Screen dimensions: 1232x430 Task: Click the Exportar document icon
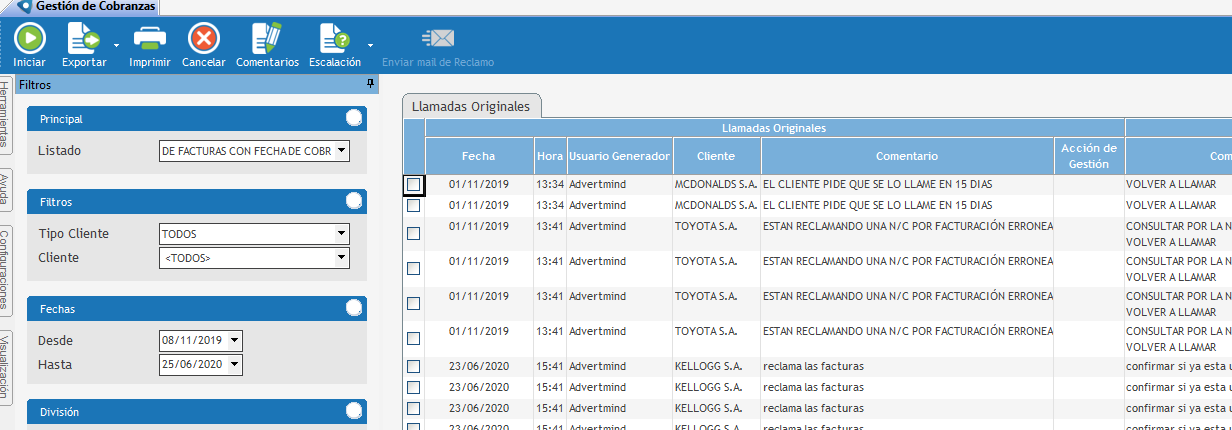pos(83,39)
